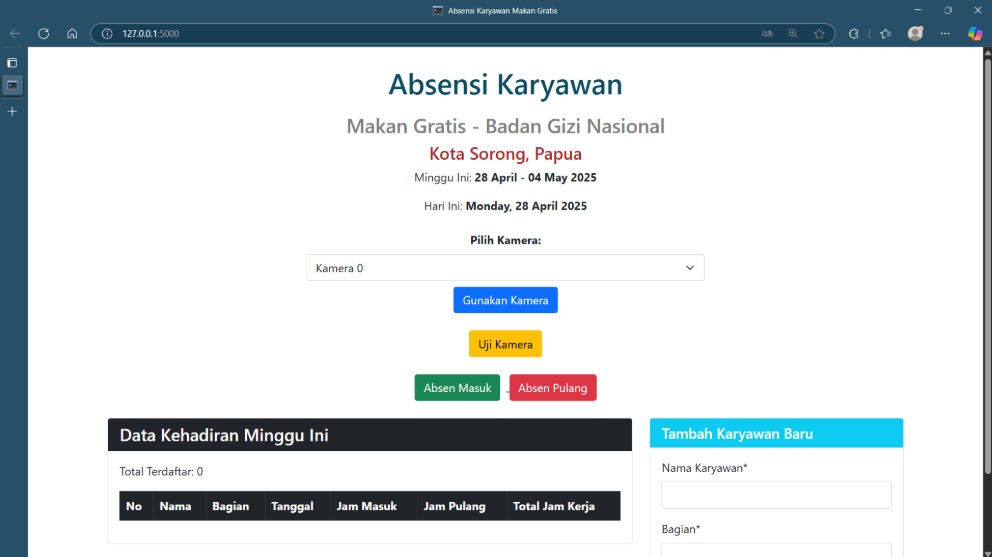The height and width of the screenshot is (557, 992).
Task: Add page to favorites star icon
Action: (x=819, y=34)
